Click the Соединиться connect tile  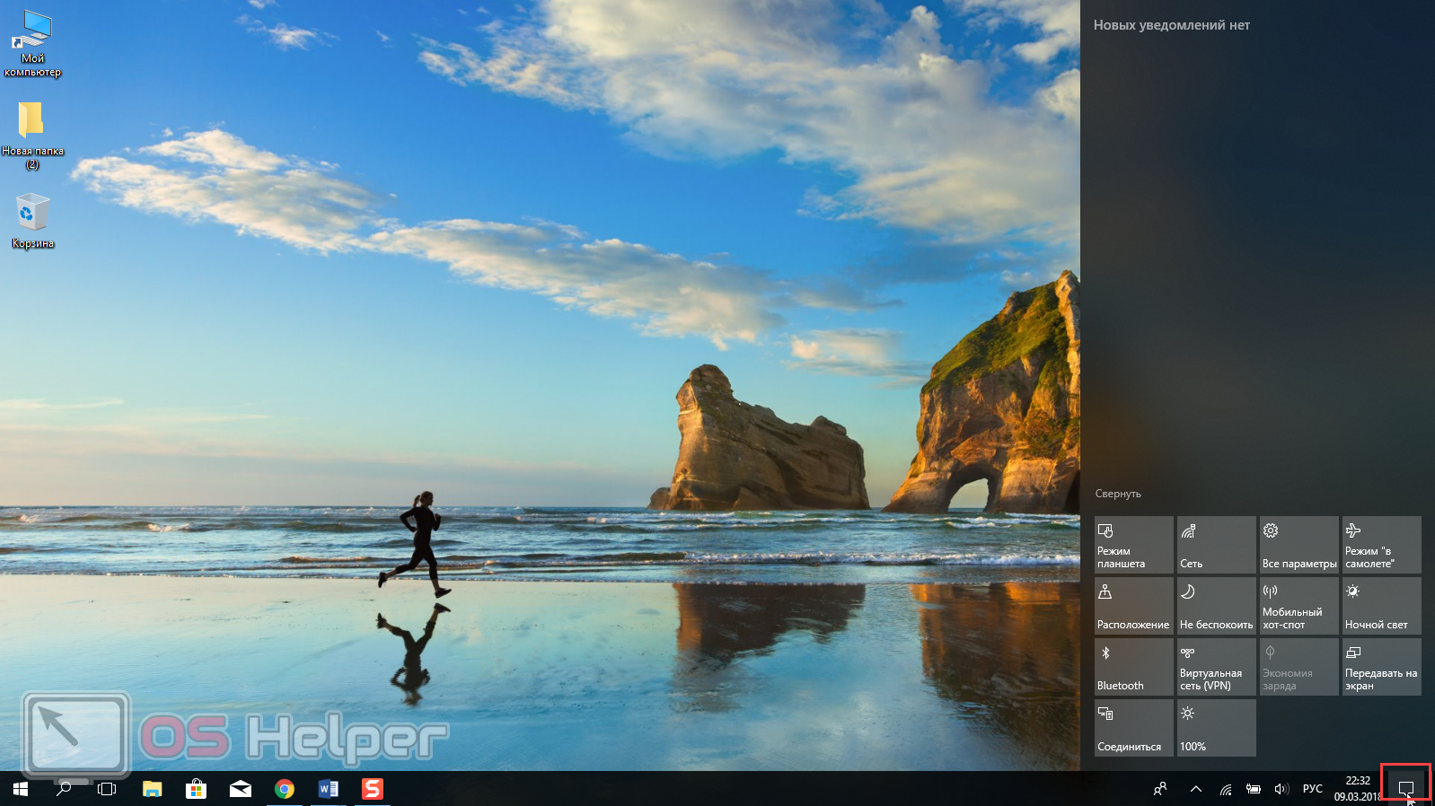coord(1133,728)
